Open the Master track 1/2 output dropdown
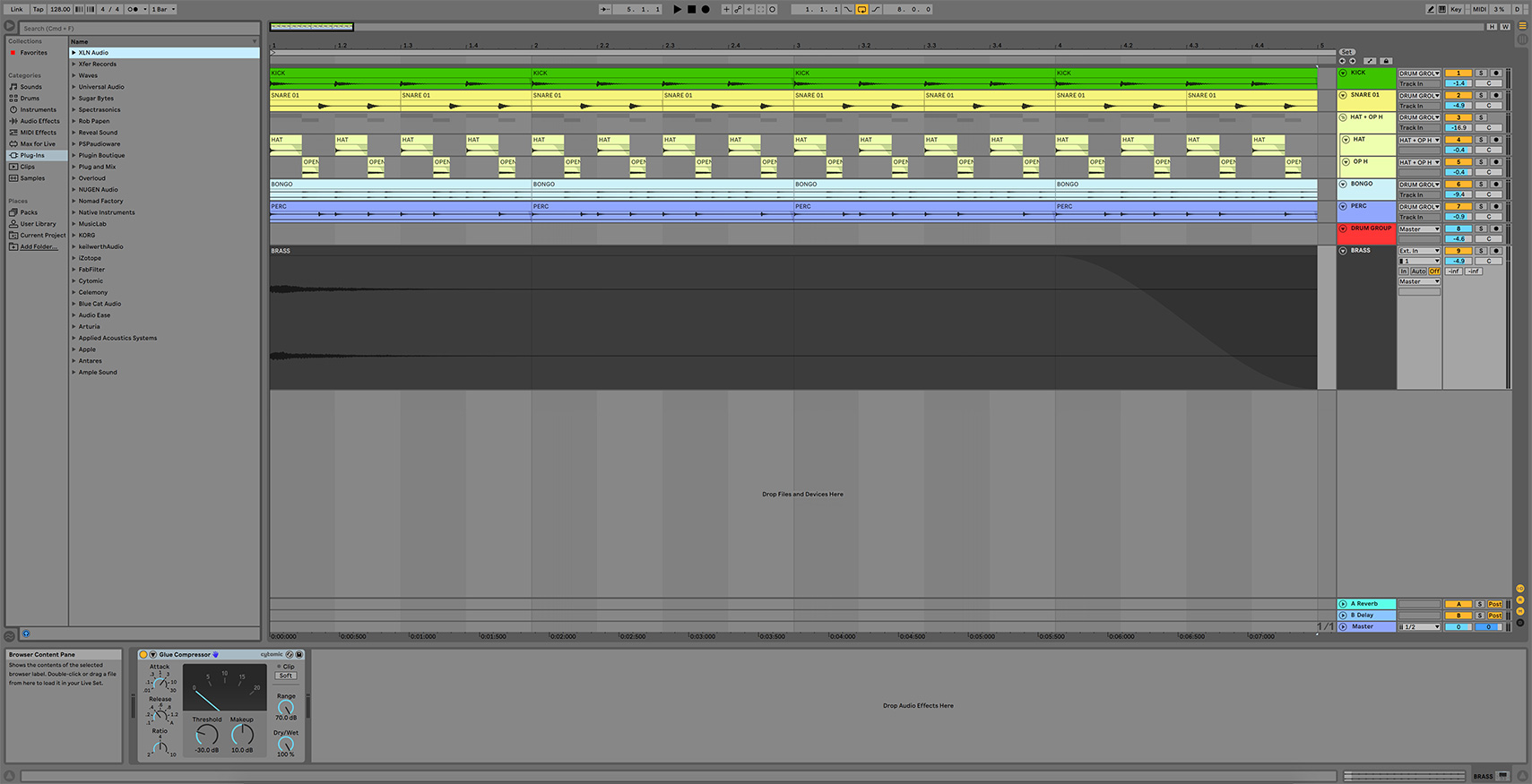Viewport: 1532px width, 784px height. point(1419,627)
